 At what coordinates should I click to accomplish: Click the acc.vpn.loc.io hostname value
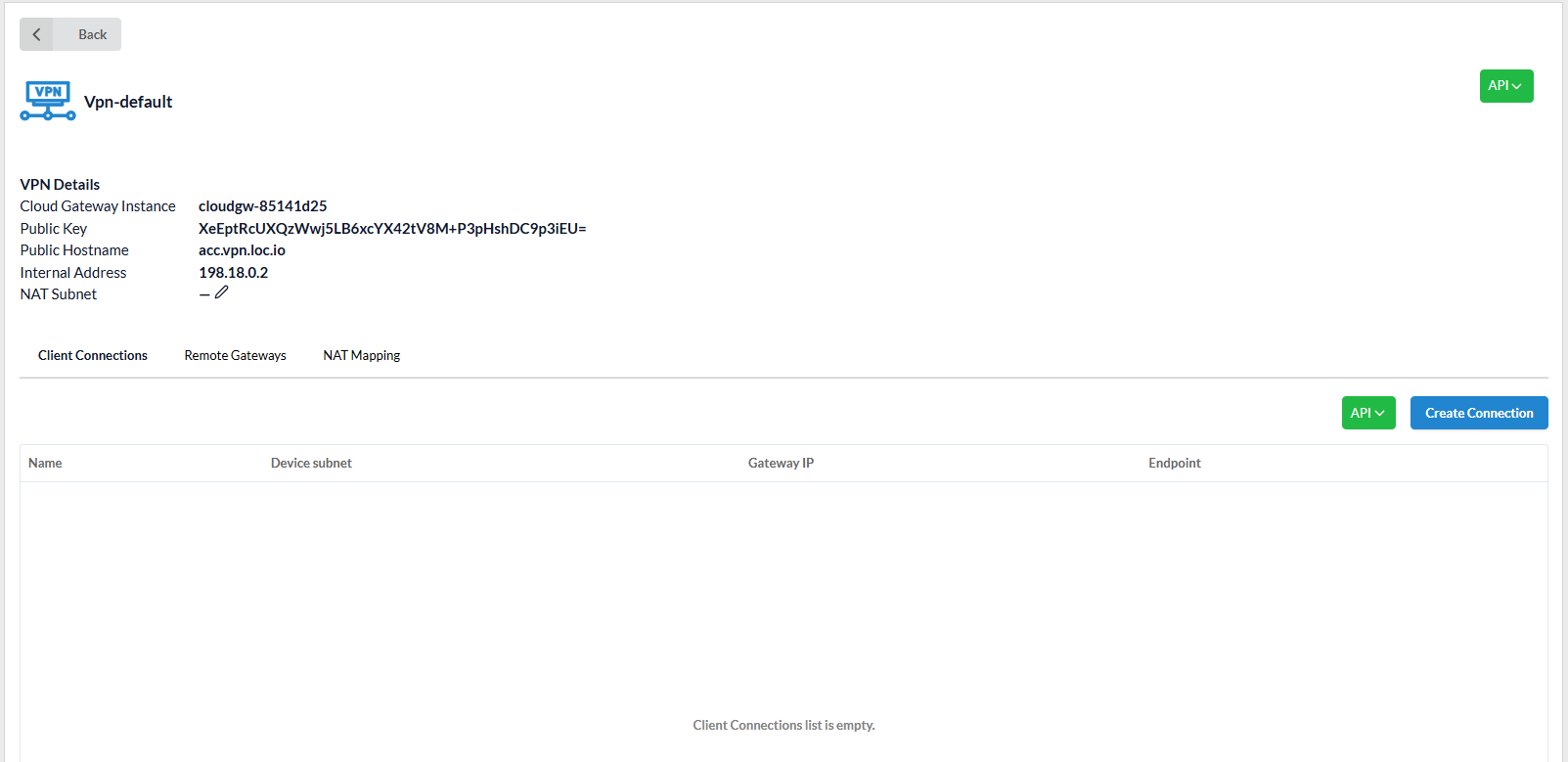coord(242,250)
